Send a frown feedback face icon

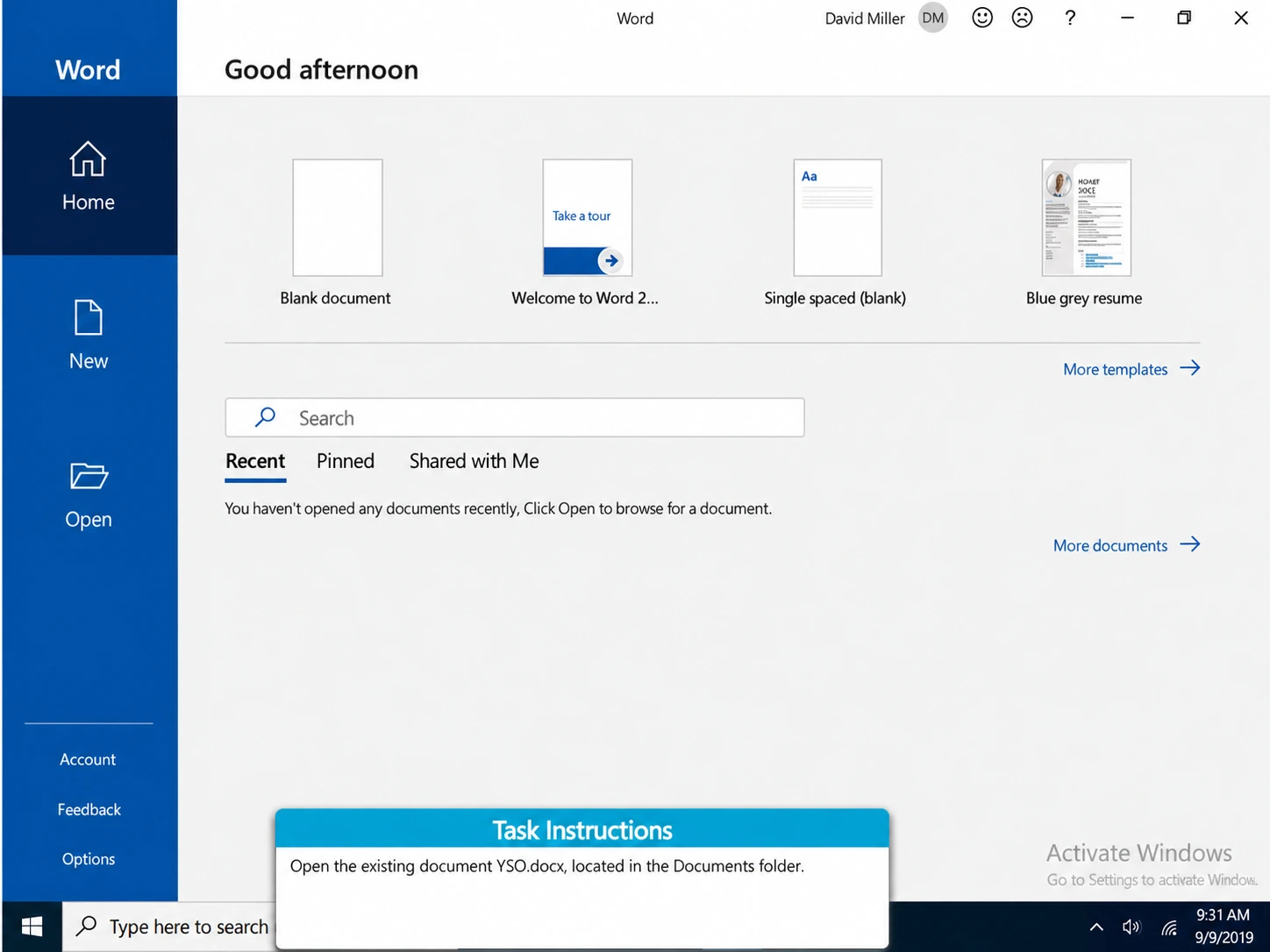1023,18
